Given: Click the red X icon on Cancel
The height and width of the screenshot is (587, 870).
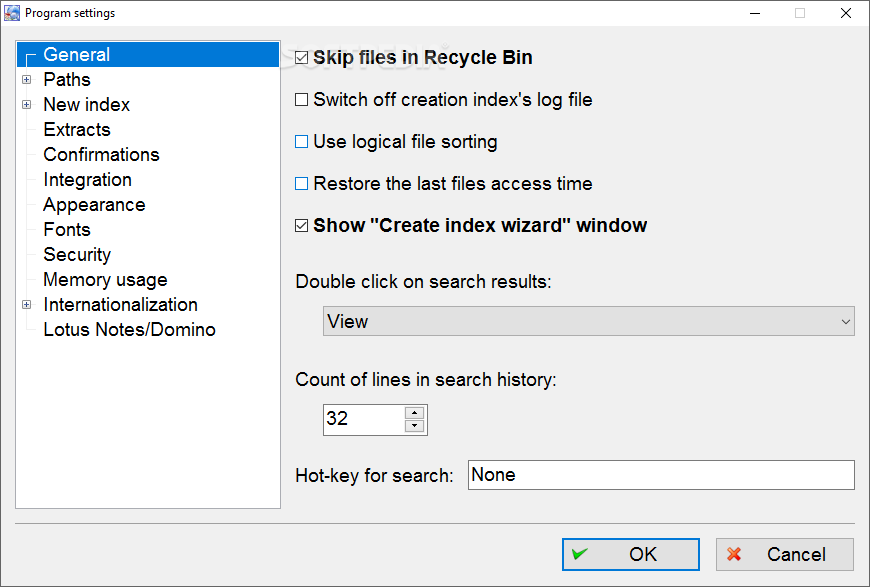Looking at the screenshot, I should pos(734,554).
